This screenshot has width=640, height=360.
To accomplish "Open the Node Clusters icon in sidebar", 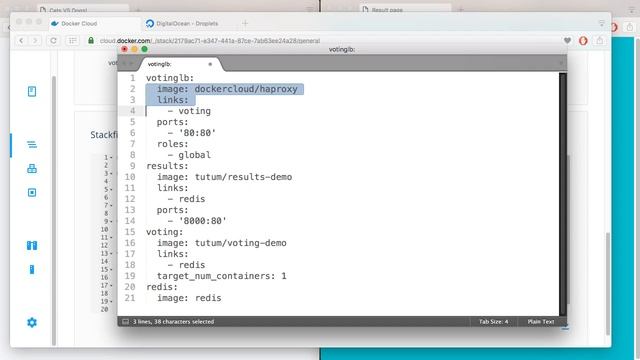I will coord(32,245).
